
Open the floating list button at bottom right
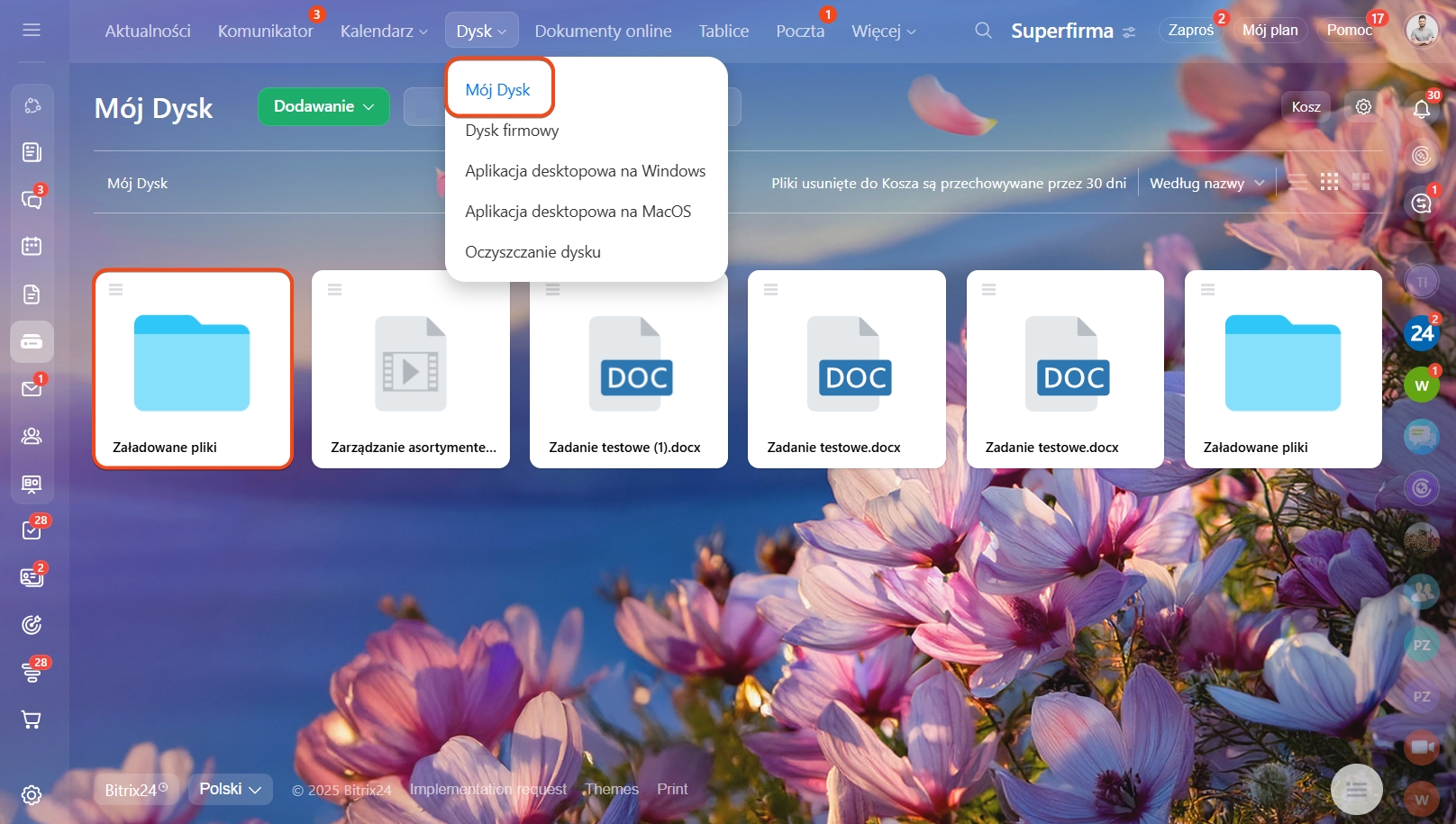(x=1357, y=790)
